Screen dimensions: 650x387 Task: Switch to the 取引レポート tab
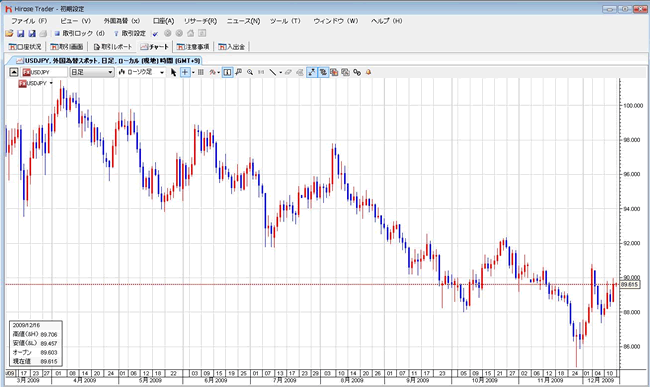tap(113, 47)
